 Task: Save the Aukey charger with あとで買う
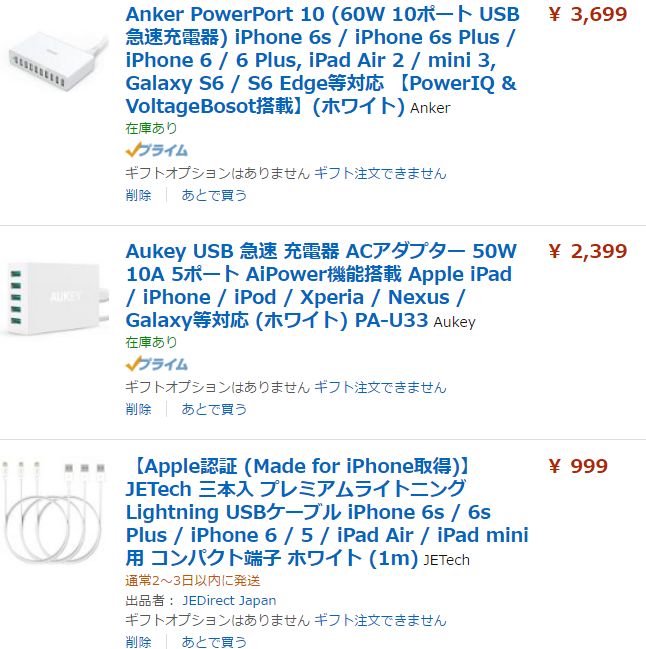[214, 409]
